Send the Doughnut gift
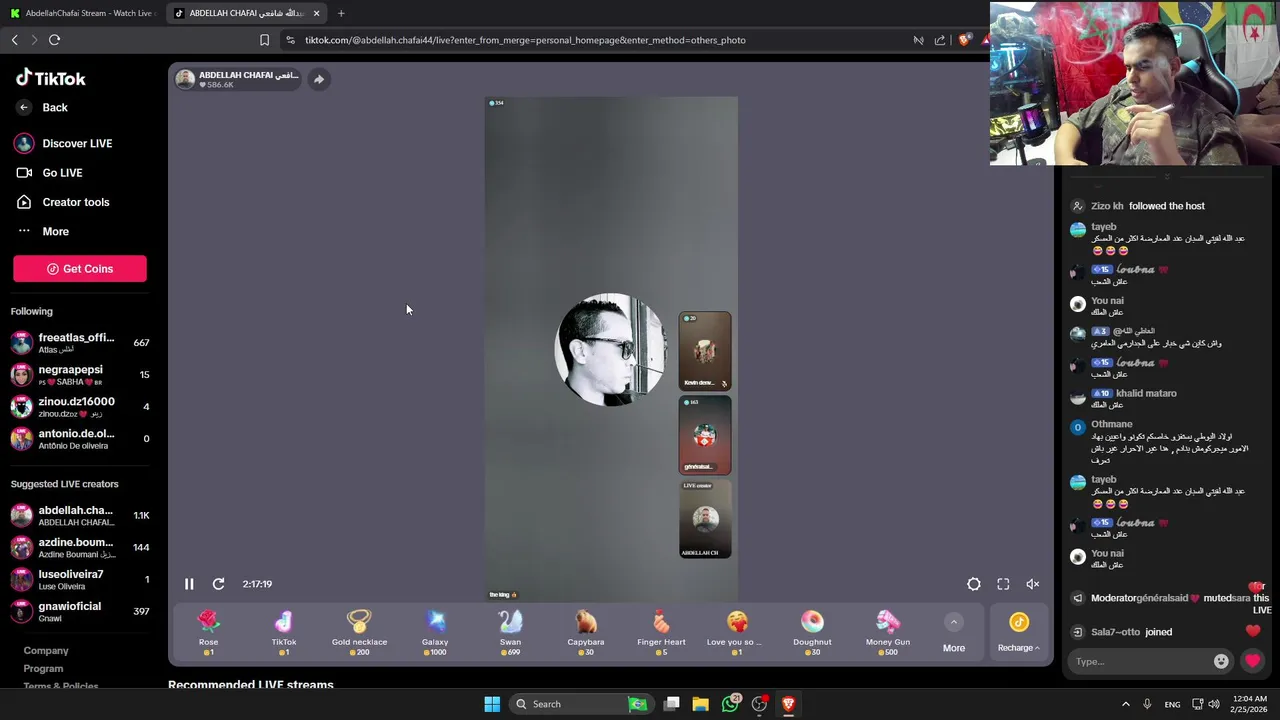The width and height of the screenshot is (1280, 720). pos(812,633)
